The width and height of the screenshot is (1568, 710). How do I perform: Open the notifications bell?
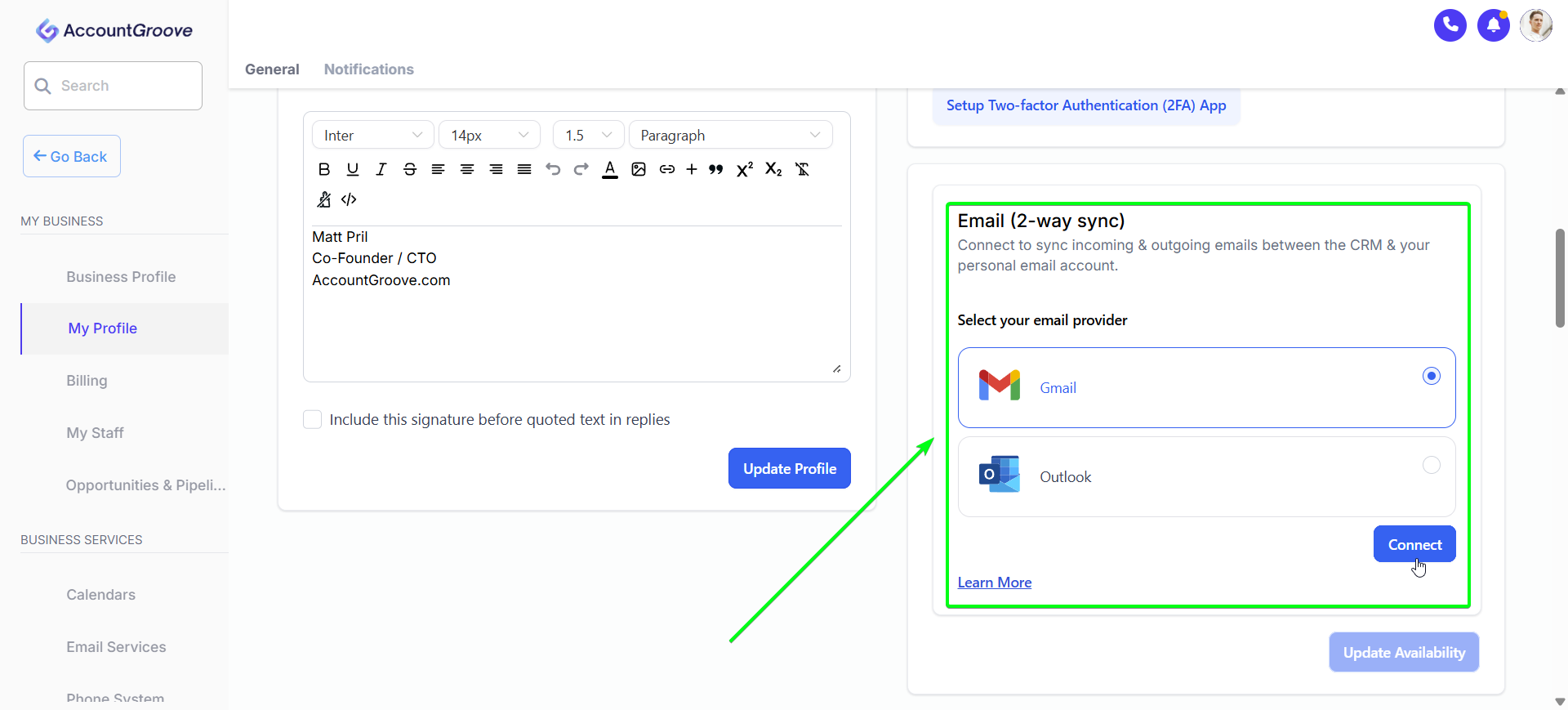(x=1494, y=25)
